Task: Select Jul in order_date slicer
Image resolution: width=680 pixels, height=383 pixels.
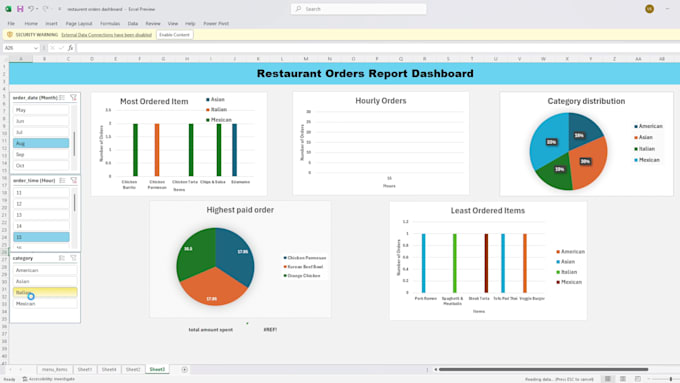Action: 41,132
